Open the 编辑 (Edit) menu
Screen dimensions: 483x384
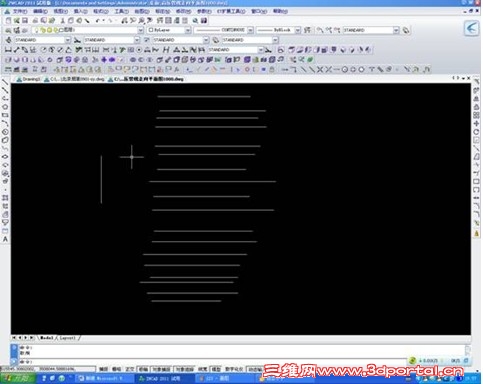40,11
